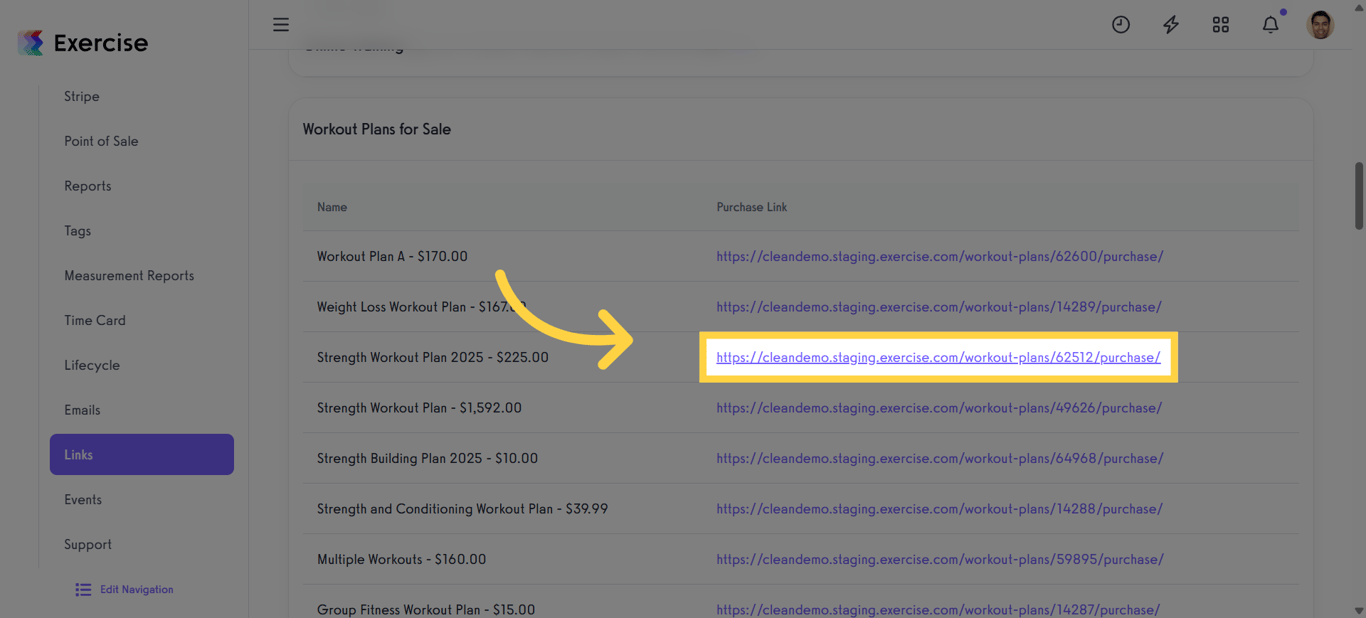The width and height of the screenshot is (1366, 618).
Task: Click 'Group Fitness Workout Plan - $15.00' text
Action: (426, 610)
